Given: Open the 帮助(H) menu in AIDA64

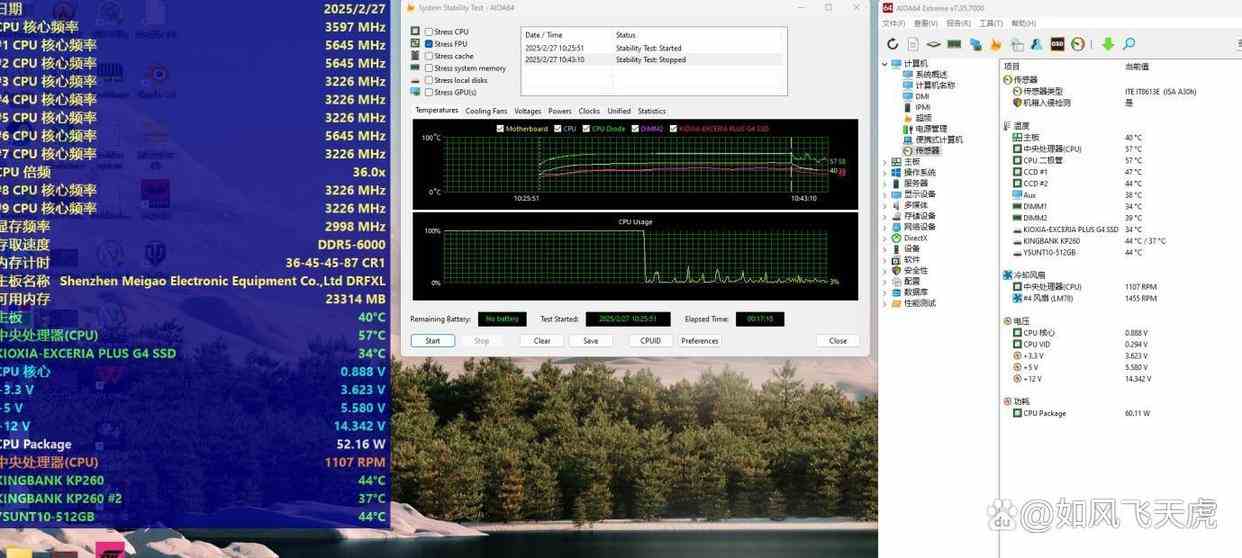Looking at the screenshot, I should tap(1023, 23).
